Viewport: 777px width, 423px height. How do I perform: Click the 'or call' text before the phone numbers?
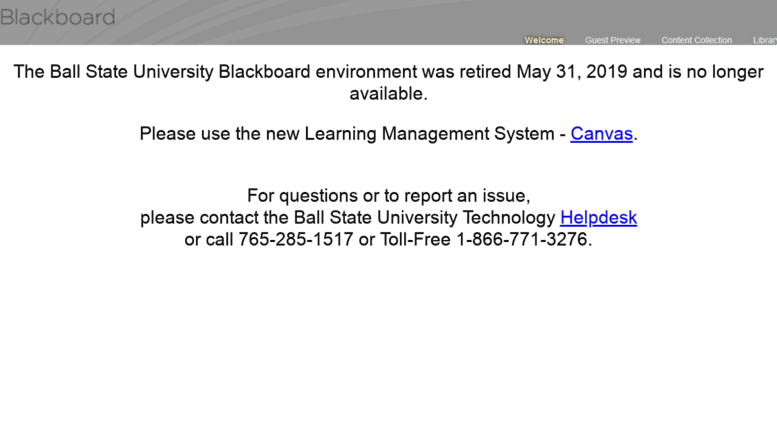209,240
